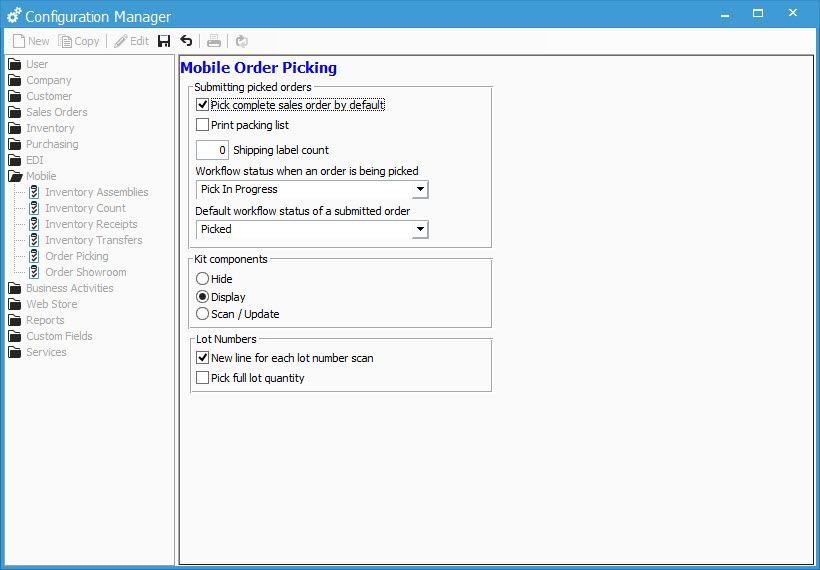Select the Inventory Transfers tree label
This screenshot has height=570, width=820.
click(94, 240)
